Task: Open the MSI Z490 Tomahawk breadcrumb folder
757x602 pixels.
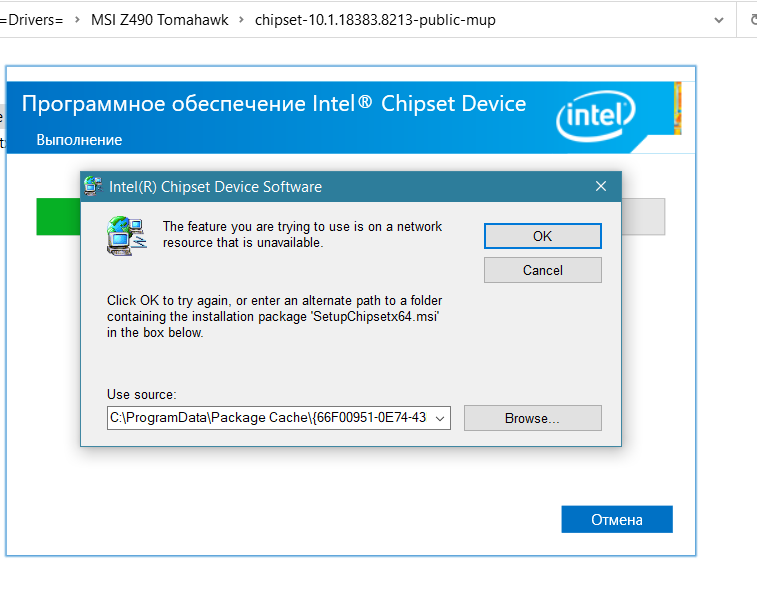Action: point(159,20)
